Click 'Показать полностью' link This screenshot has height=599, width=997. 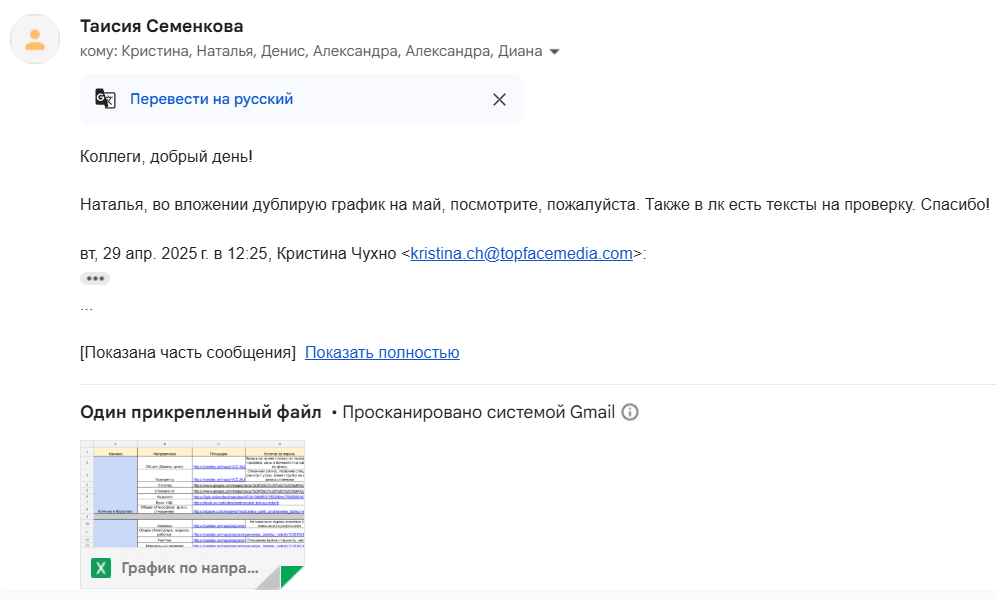(382, 352)
